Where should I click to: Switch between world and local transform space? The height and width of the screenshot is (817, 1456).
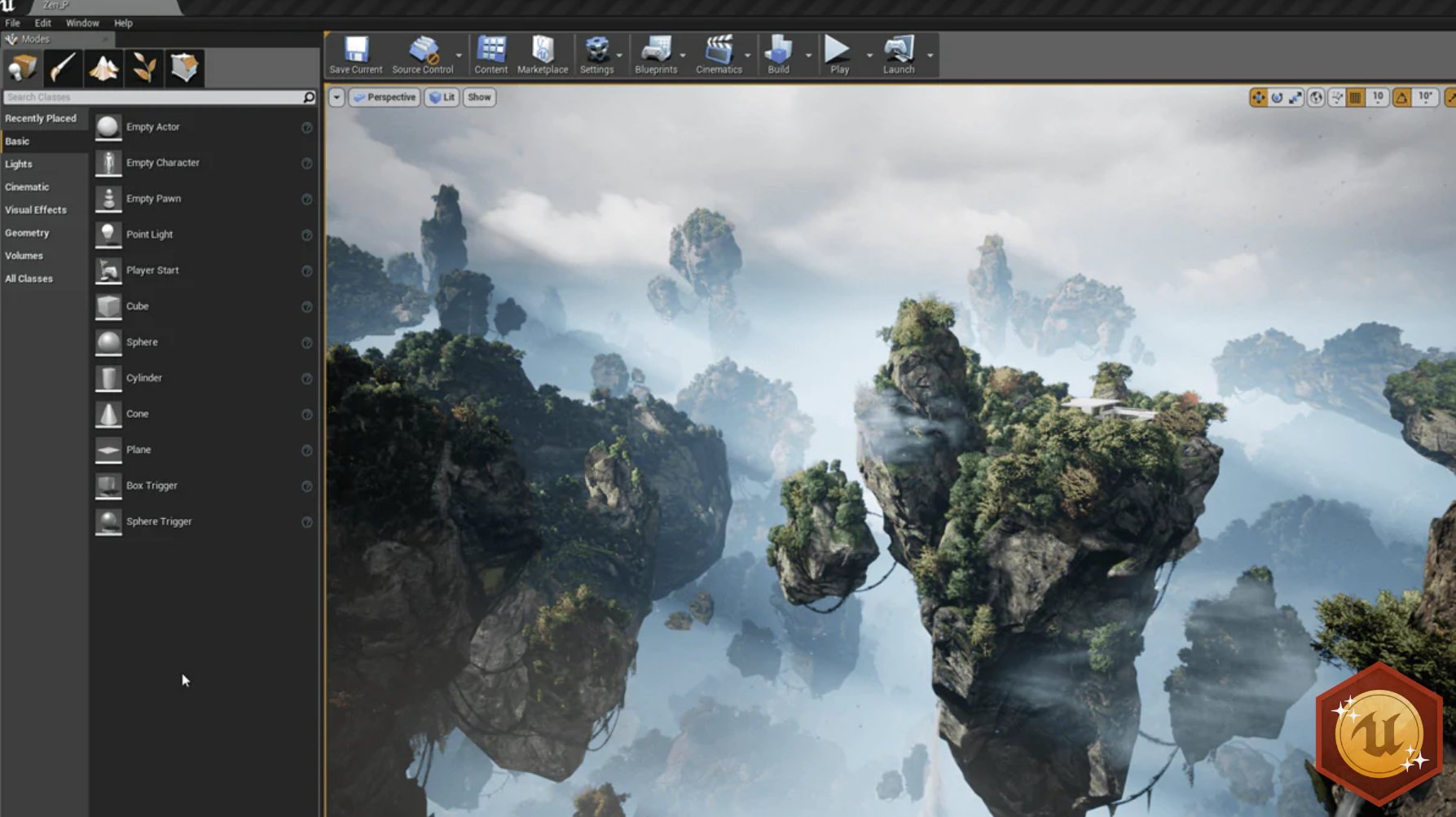pos(1316,97)
